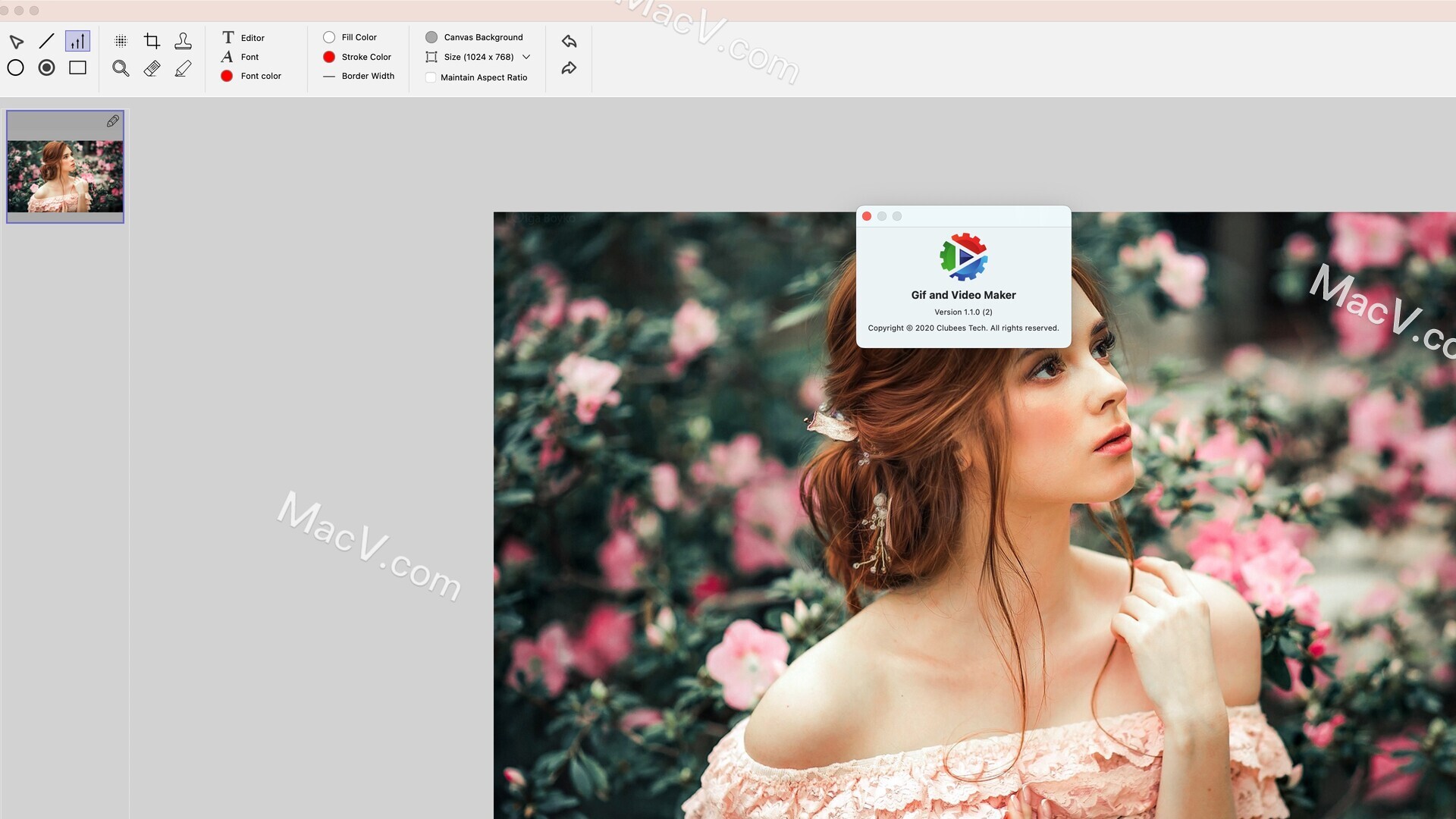
Task: Click the Undo/Back button
Action: tap(568, 40)
